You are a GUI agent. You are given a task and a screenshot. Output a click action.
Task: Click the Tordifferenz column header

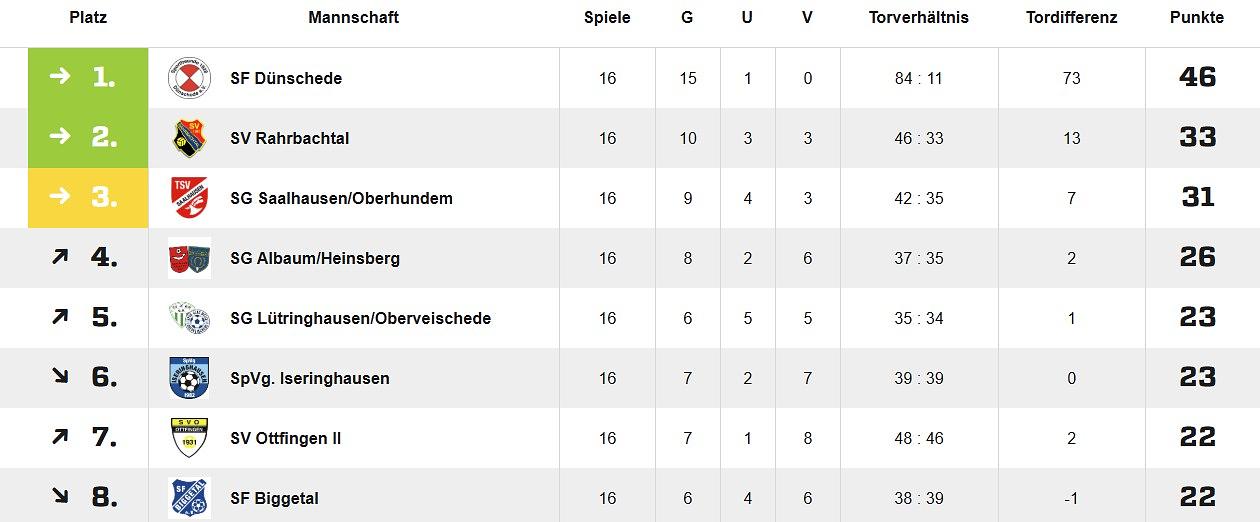[1071, 18]
